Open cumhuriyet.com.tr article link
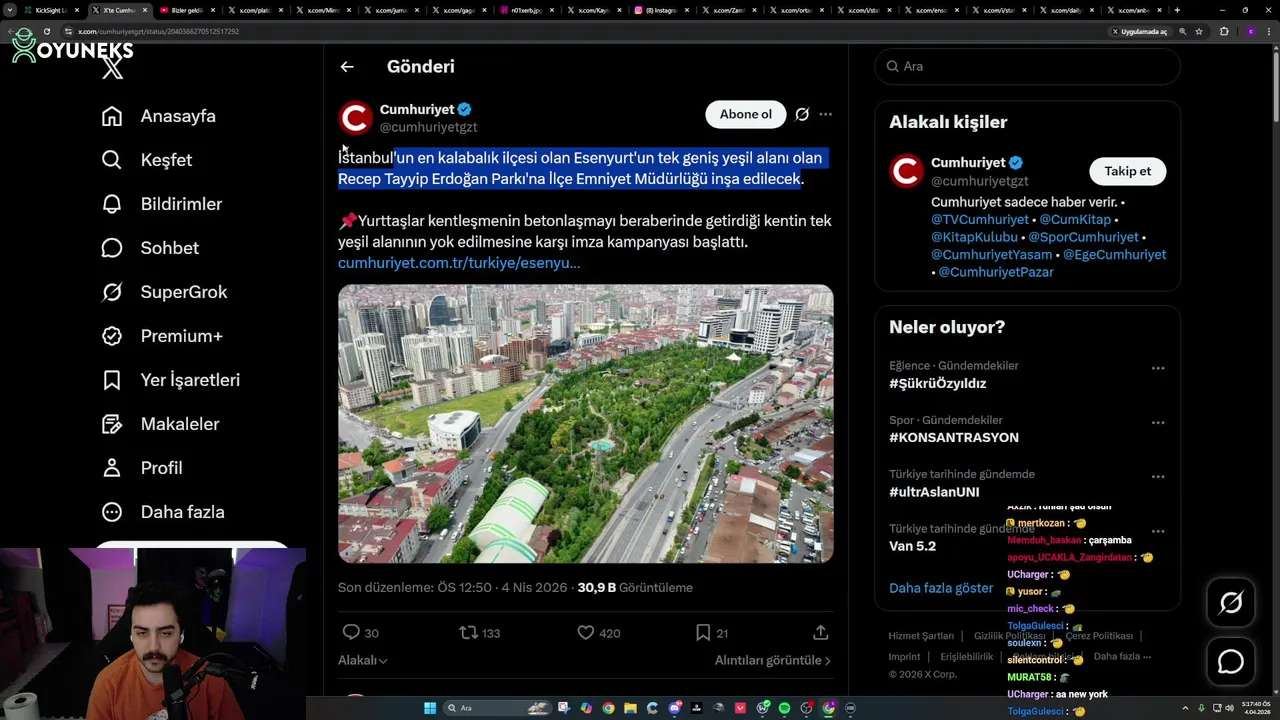This screenshot has width=1280, height=720. pos(459,263)
